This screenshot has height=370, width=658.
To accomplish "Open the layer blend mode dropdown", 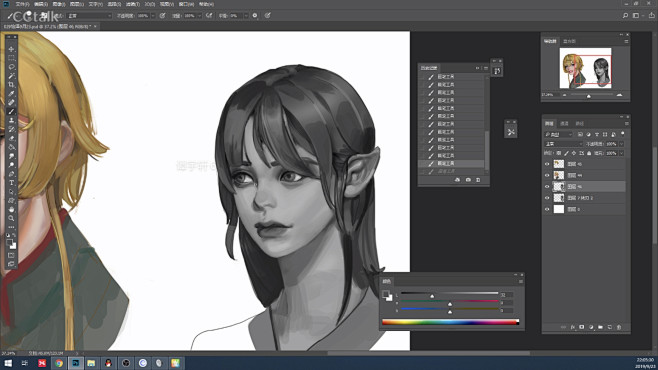I will tap(563, 144).
